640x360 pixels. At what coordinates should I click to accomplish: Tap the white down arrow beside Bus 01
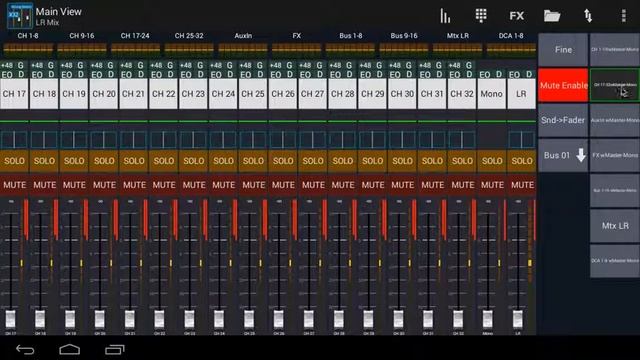(x=581, y=155)
